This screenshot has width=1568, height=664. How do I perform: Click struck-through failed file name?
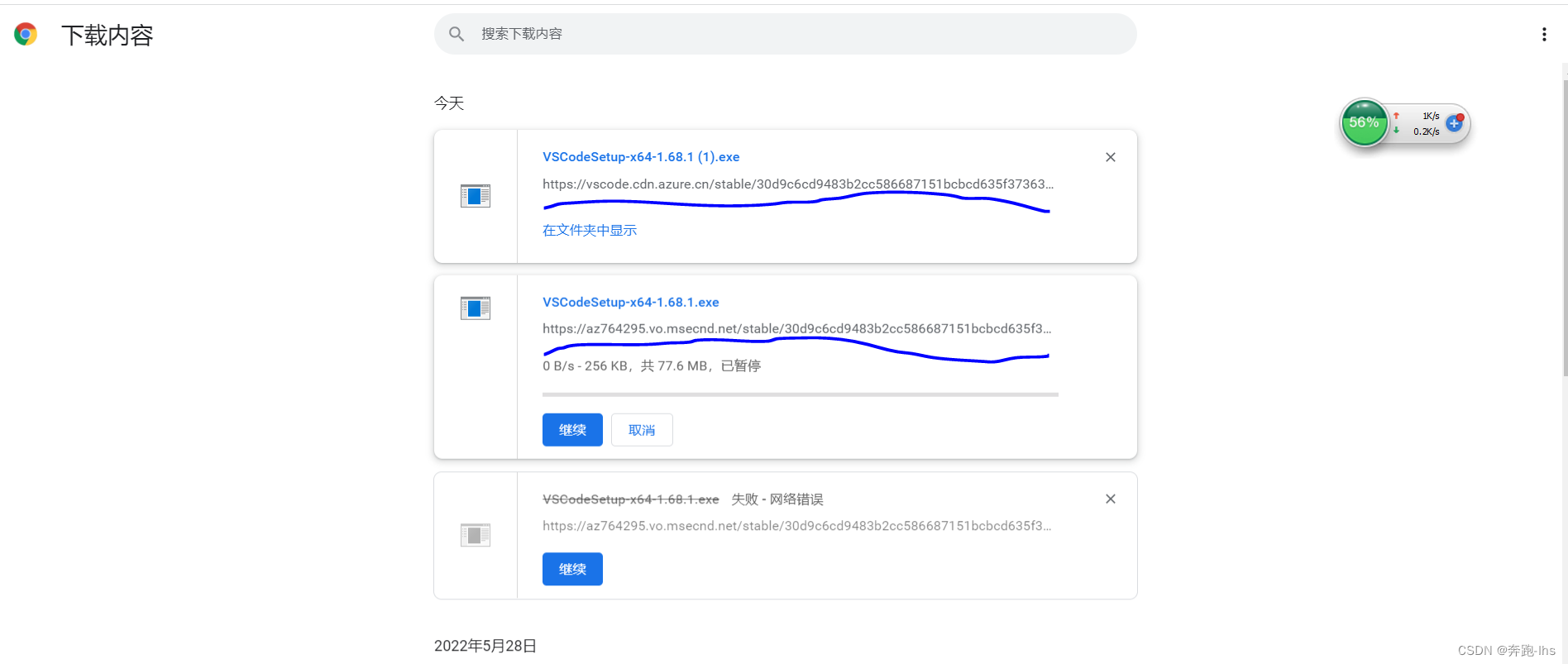(x=631, y=499)
